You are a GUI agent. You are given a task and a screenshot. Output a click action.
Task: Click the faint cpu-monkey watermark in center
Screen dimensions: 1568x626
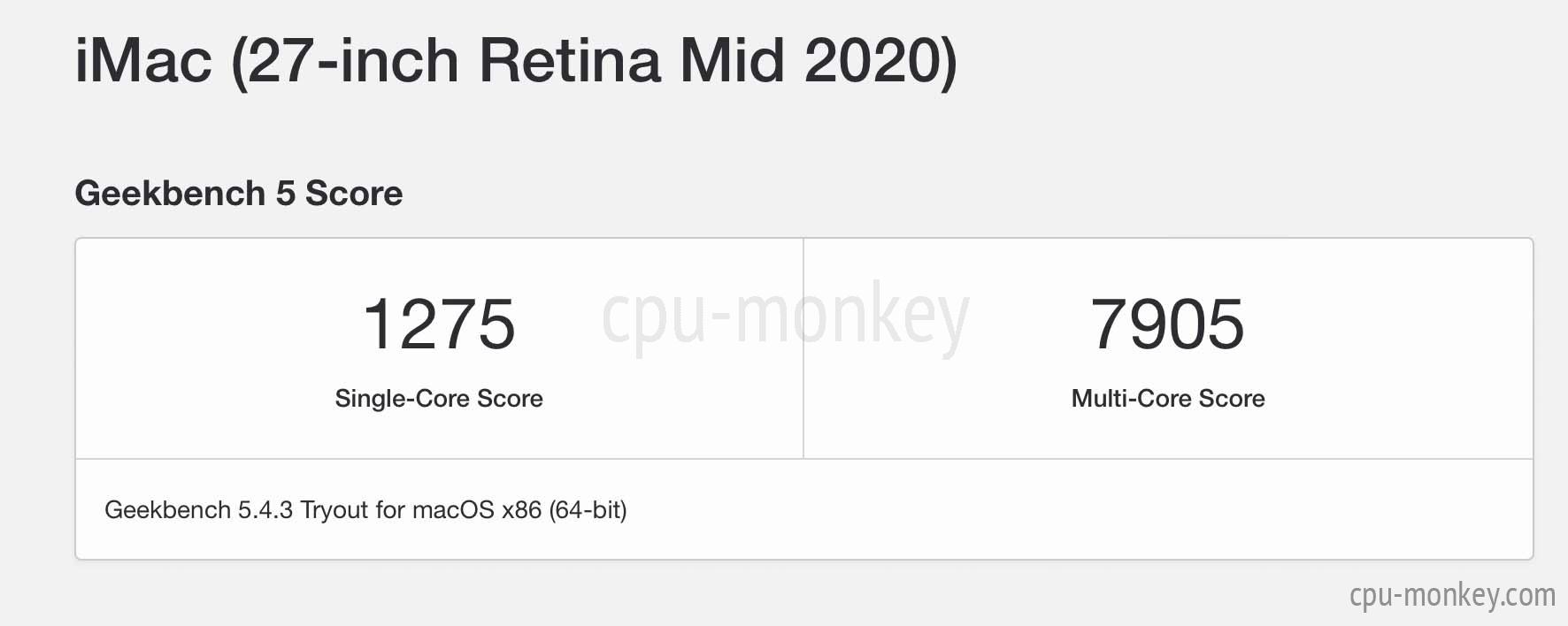pyautogui.click(x=785, y=317)
